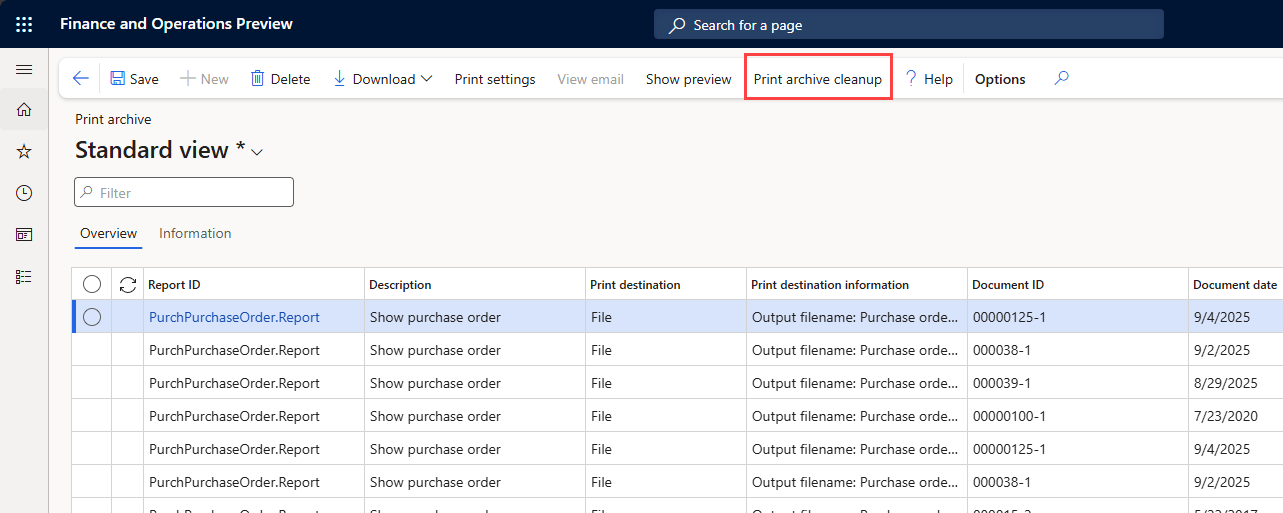Click Print archive cleanup button
The image size is (1283, 513).
[x=817, y=79]
